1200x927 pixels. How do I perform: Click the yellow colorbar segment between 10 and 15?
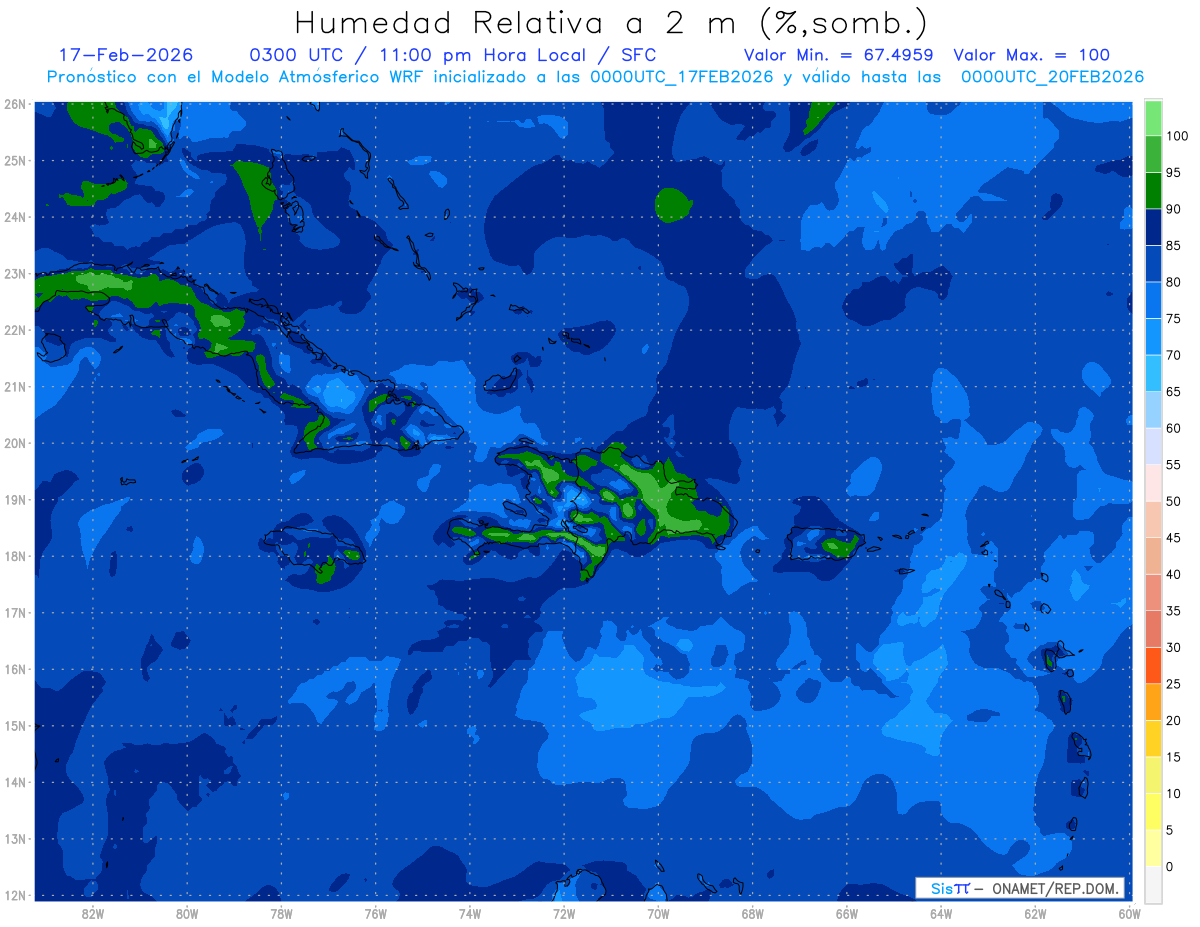tap(1153, 774)
